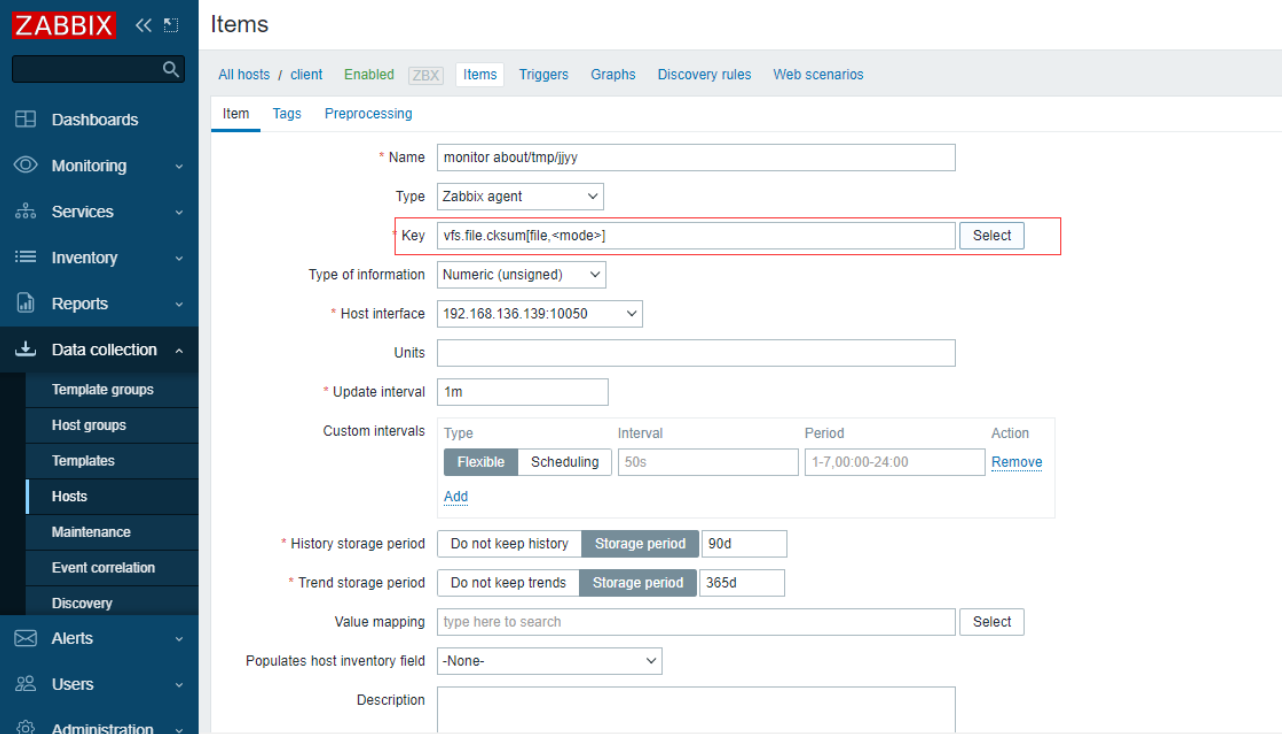Focus the Description text area
The height and width of the screenshot is (734, 1282).
[696, 710]
